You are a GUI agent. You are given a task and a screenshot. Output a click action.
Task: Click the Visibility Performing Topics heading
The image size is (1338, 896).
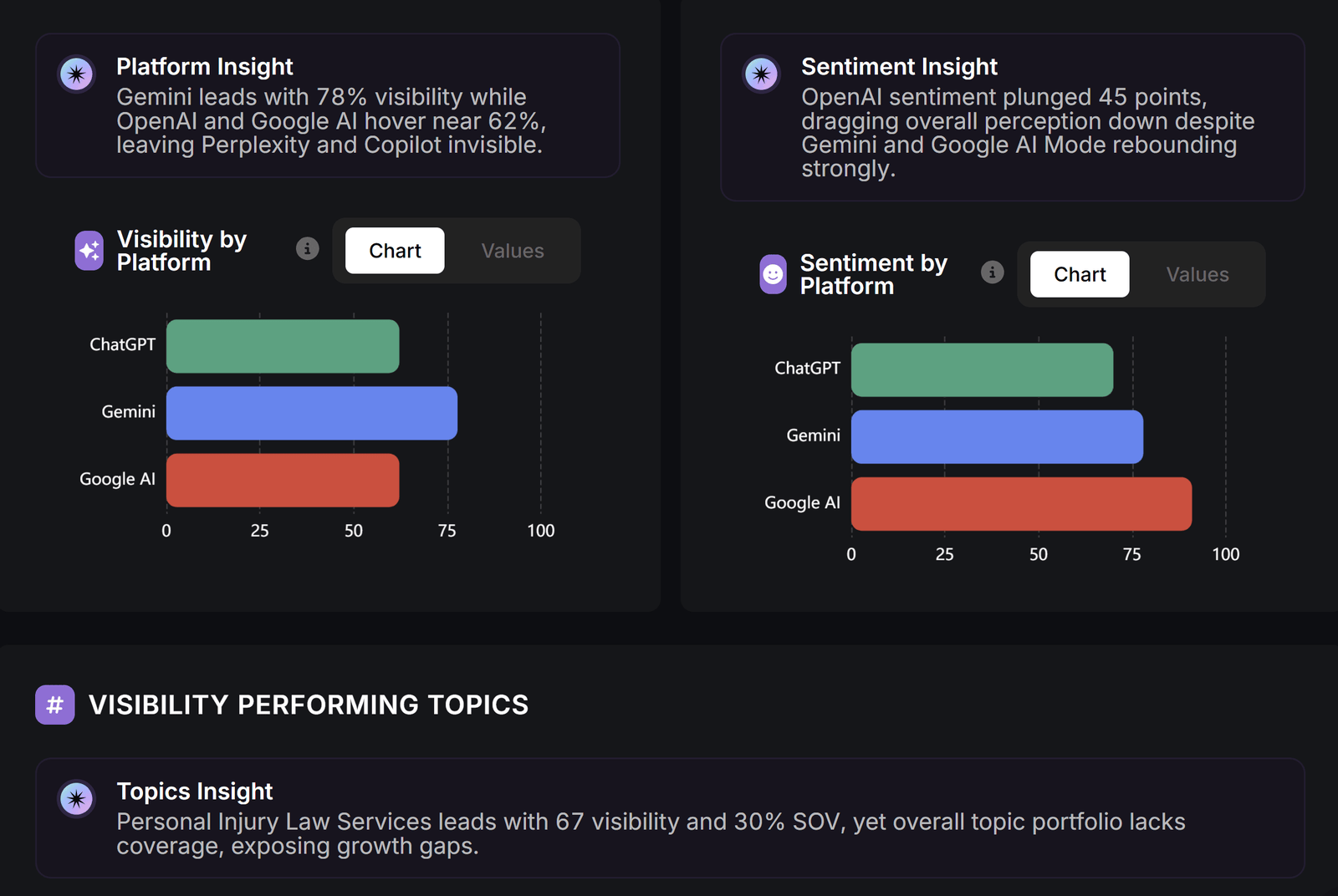(x=309, y=705)
